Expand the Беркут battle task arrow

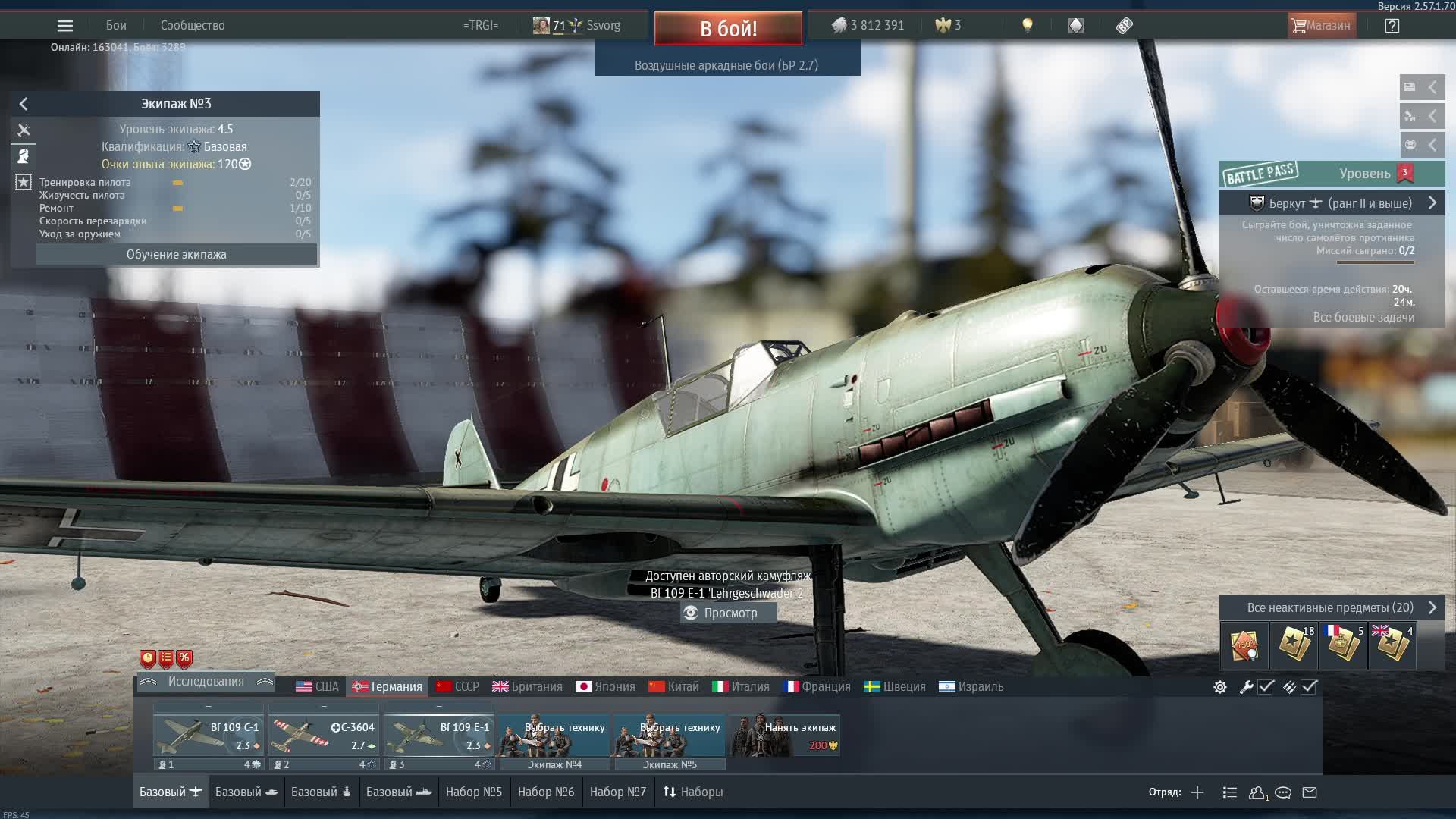click(1432, 203)
